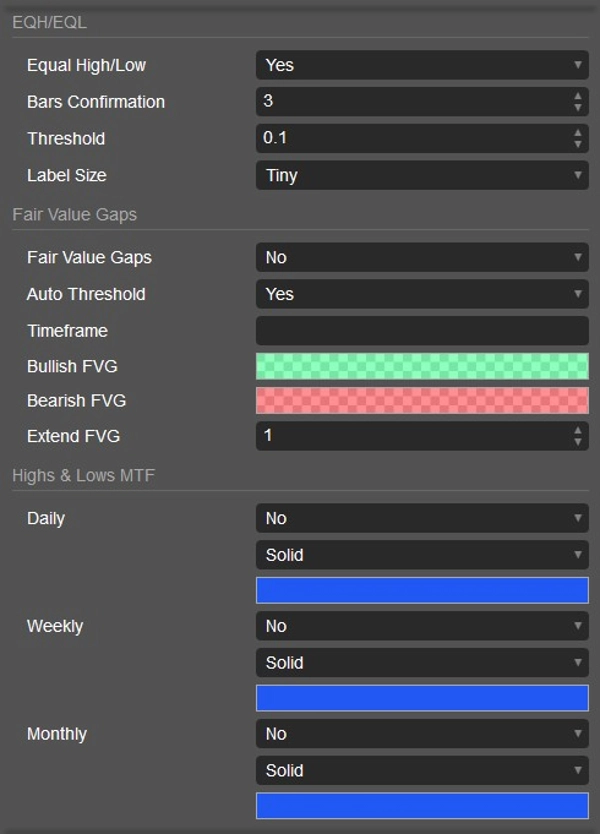The image size is (600, 834).
Task: Expand the Auto Threshold dropdown
Action: (422, 294)
